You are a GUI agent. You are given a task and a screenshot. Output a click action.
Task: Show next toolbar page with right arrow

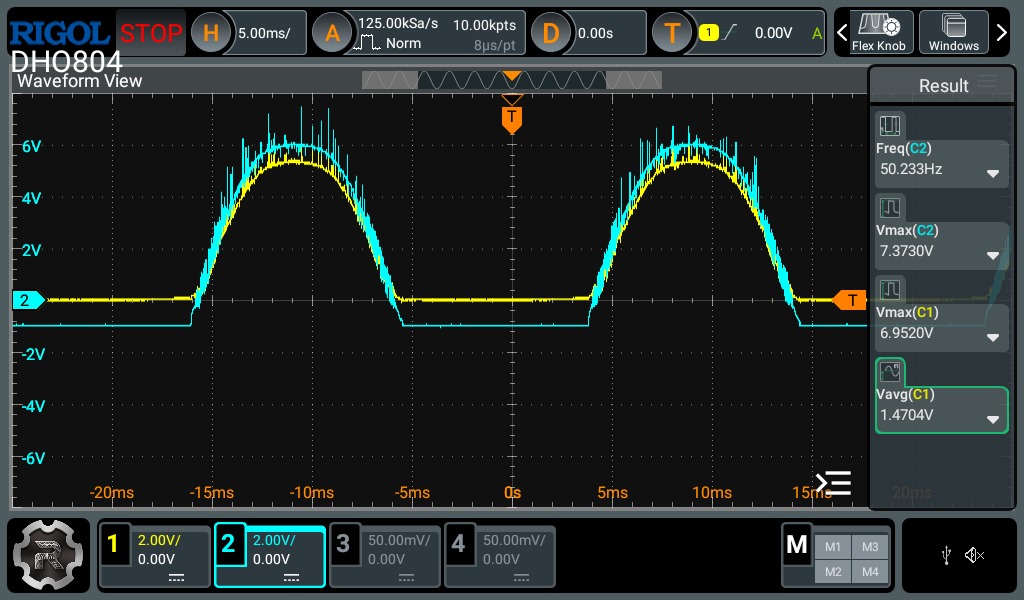(1001, 32)
